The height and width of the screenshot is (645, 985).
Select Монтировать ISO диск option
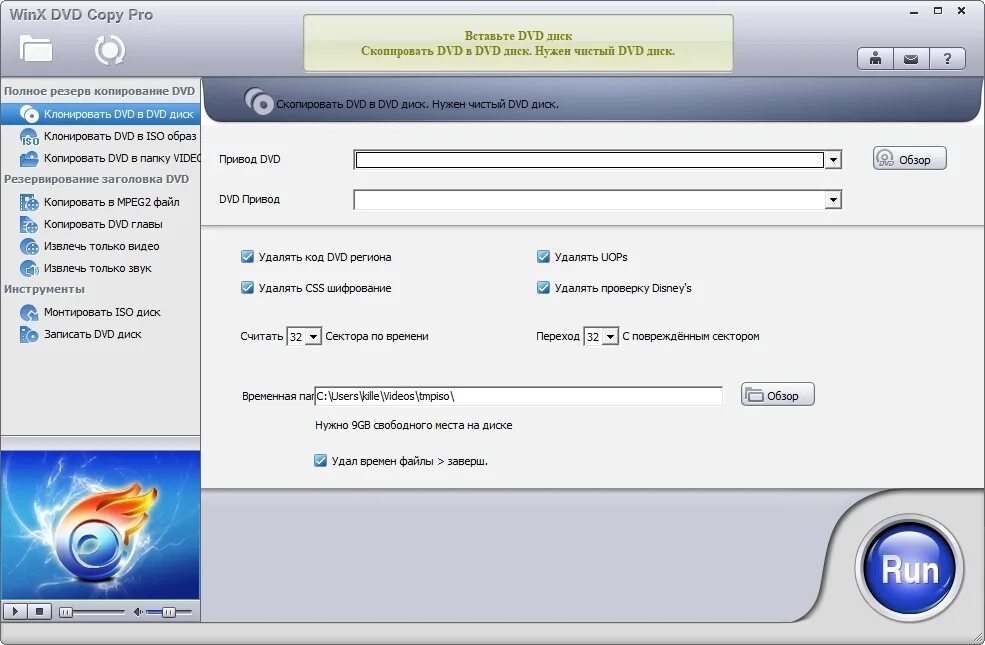pyautogui.click(x=101, y=312)
